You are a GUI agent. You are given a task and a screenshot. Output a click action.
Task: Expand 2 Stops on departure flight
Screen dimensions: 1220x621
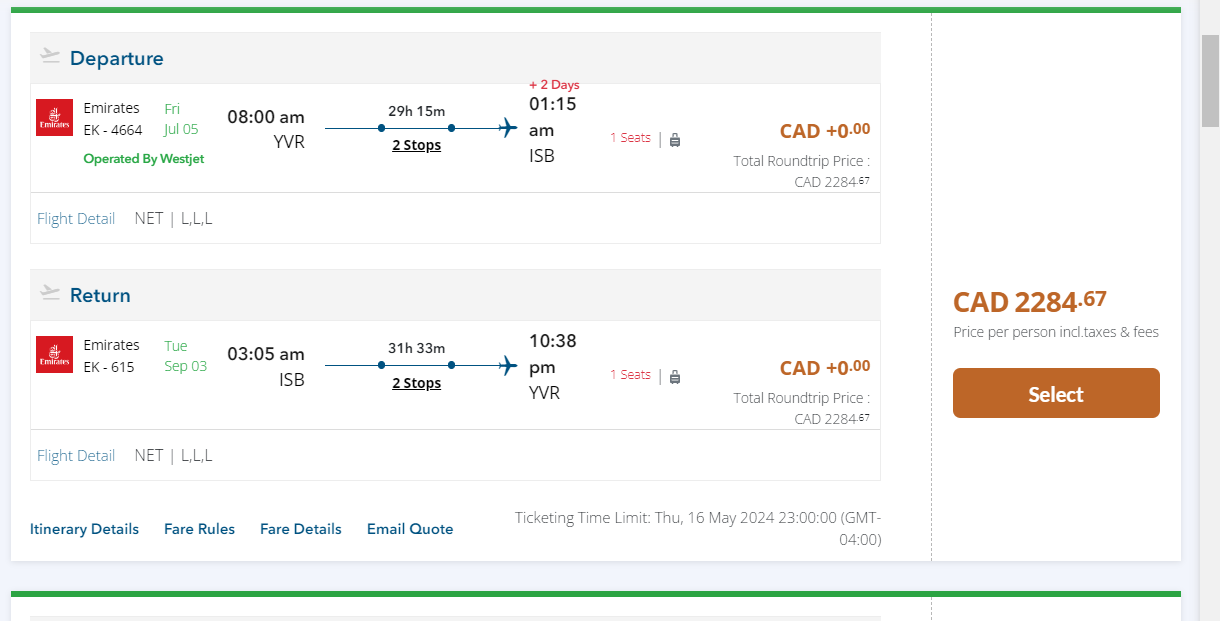(x=416, y=145)
